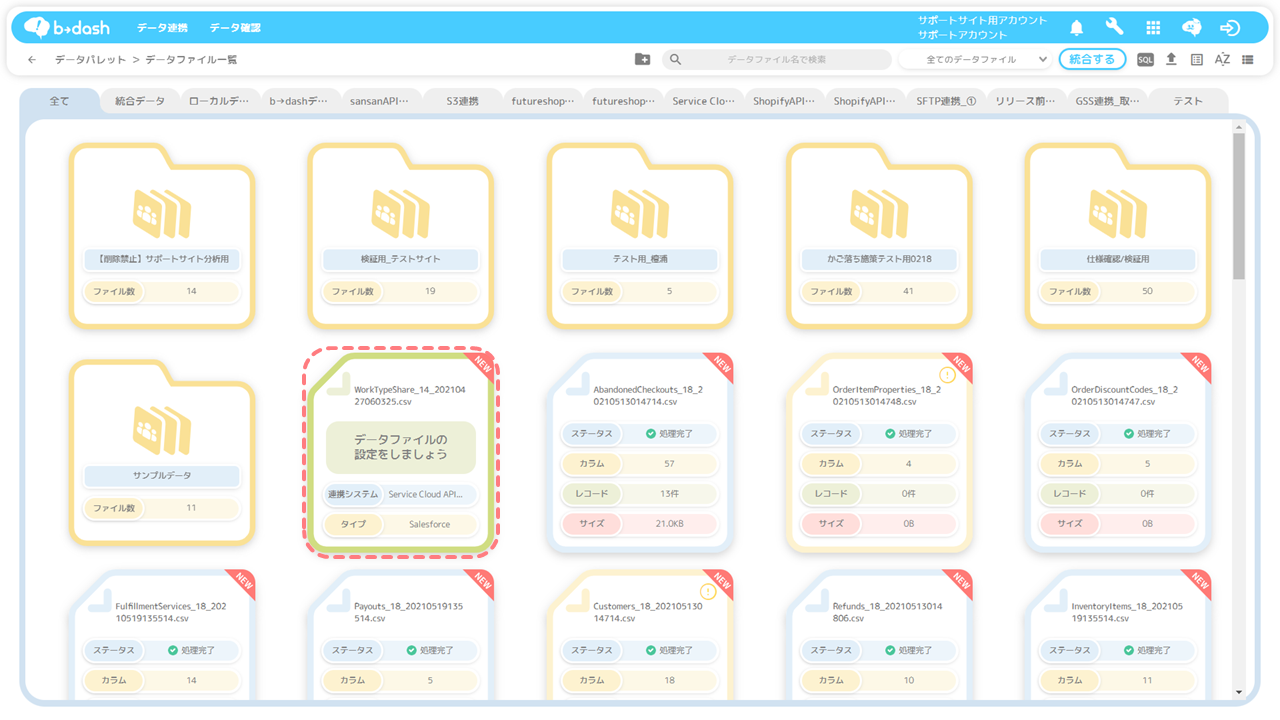This screenshot has height=720, width=1280.
Task: Click the 仕様確認/検証用 folder name
Action: point(1119,260)
